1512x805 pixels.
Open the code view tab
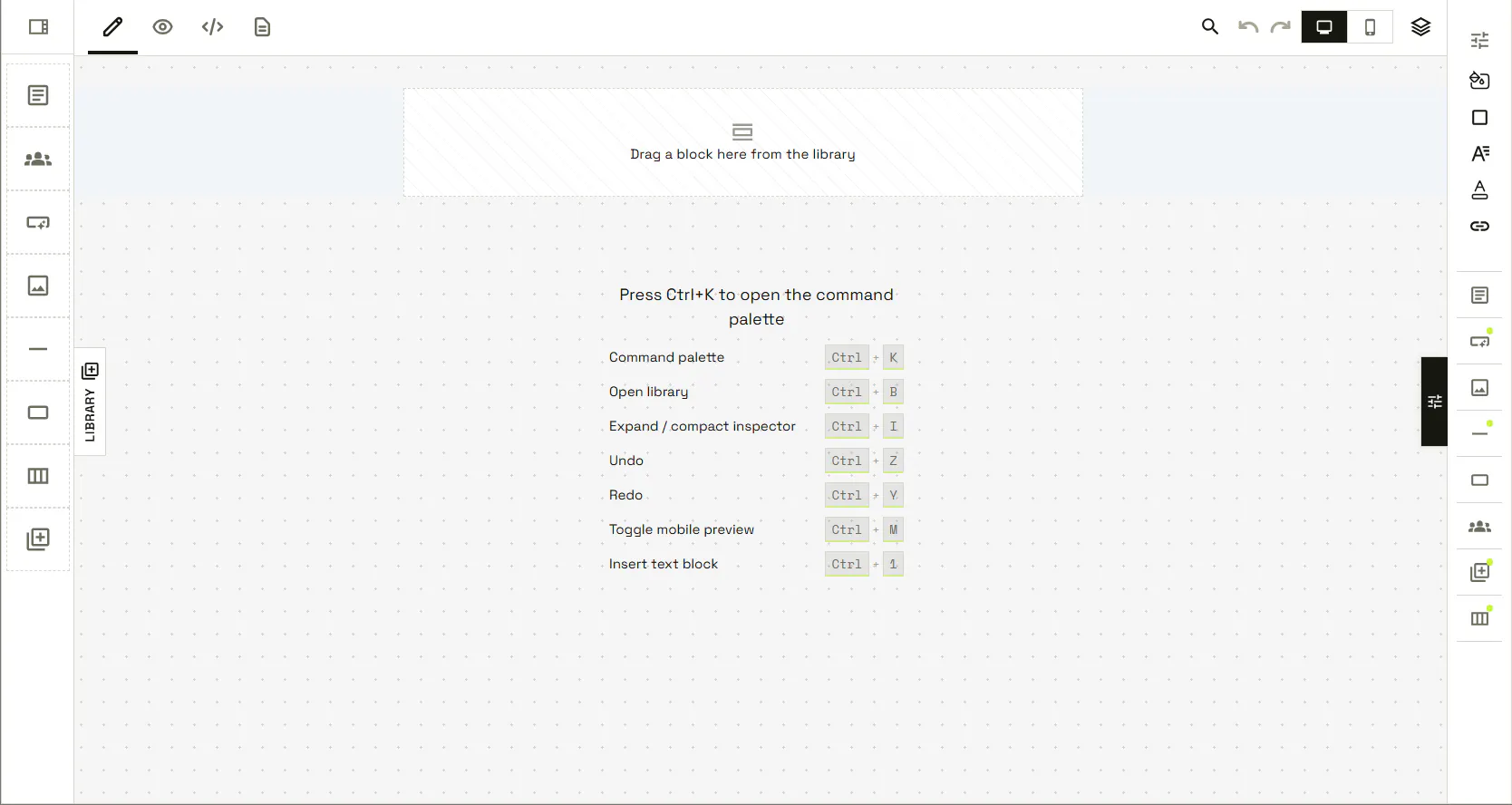[212, 27]
